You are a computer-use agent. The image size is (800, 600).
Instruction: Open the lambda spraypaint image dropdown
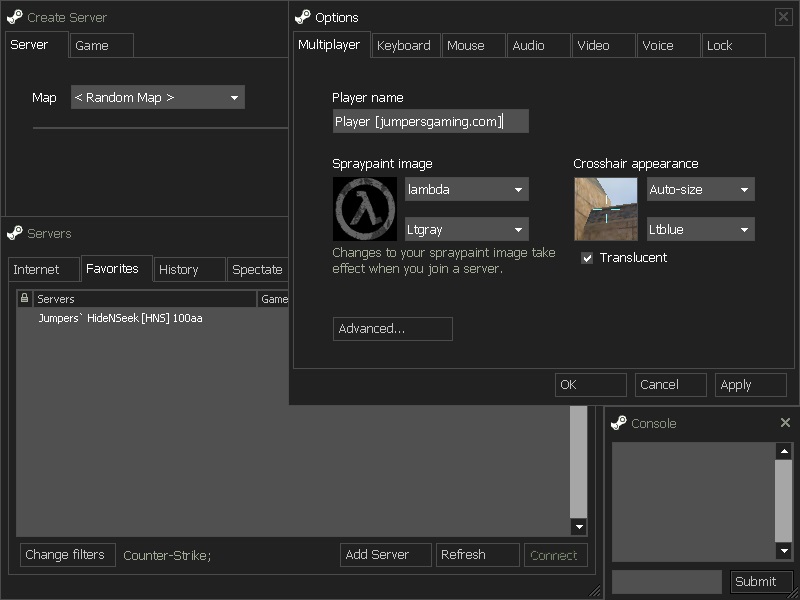[x=466, y=189]
